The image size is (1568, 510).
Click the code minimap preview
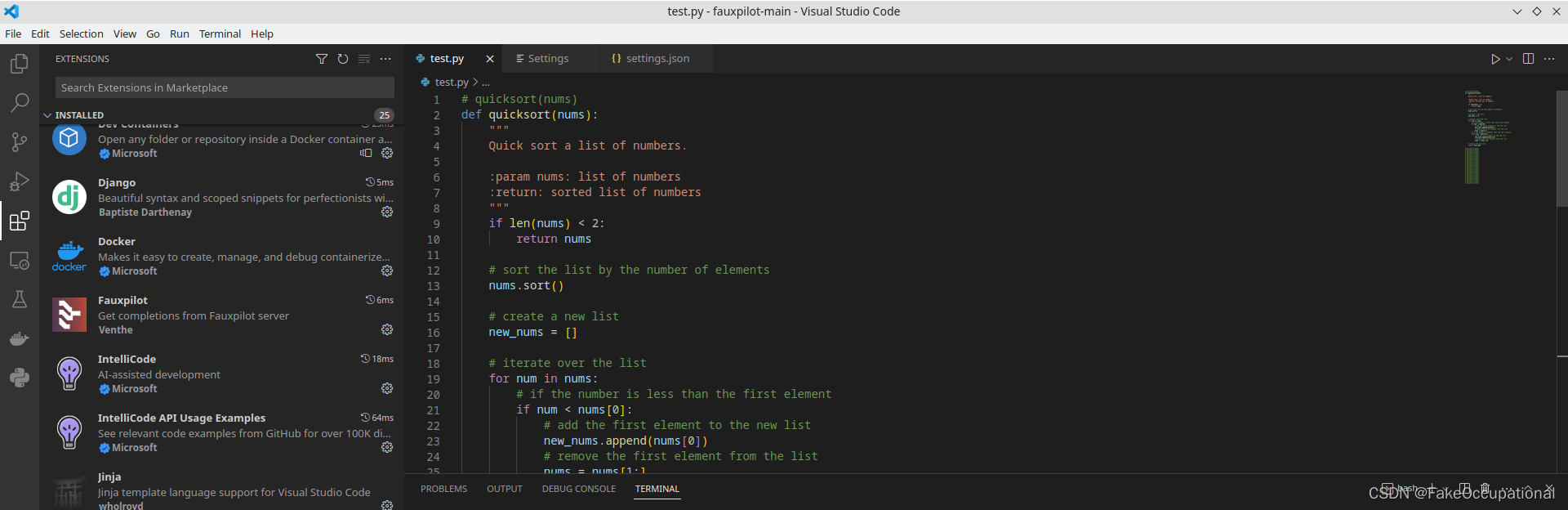pyautogui.click(x=1488, y=137)
